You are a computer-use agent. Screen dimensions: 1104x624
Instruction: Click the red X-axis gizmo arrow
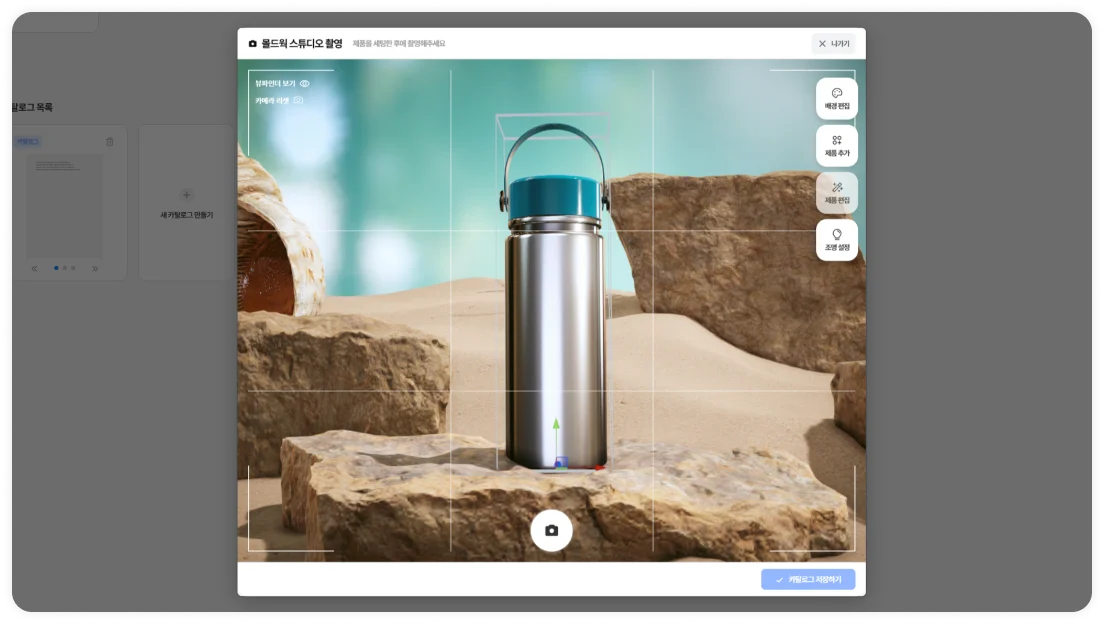596,467
